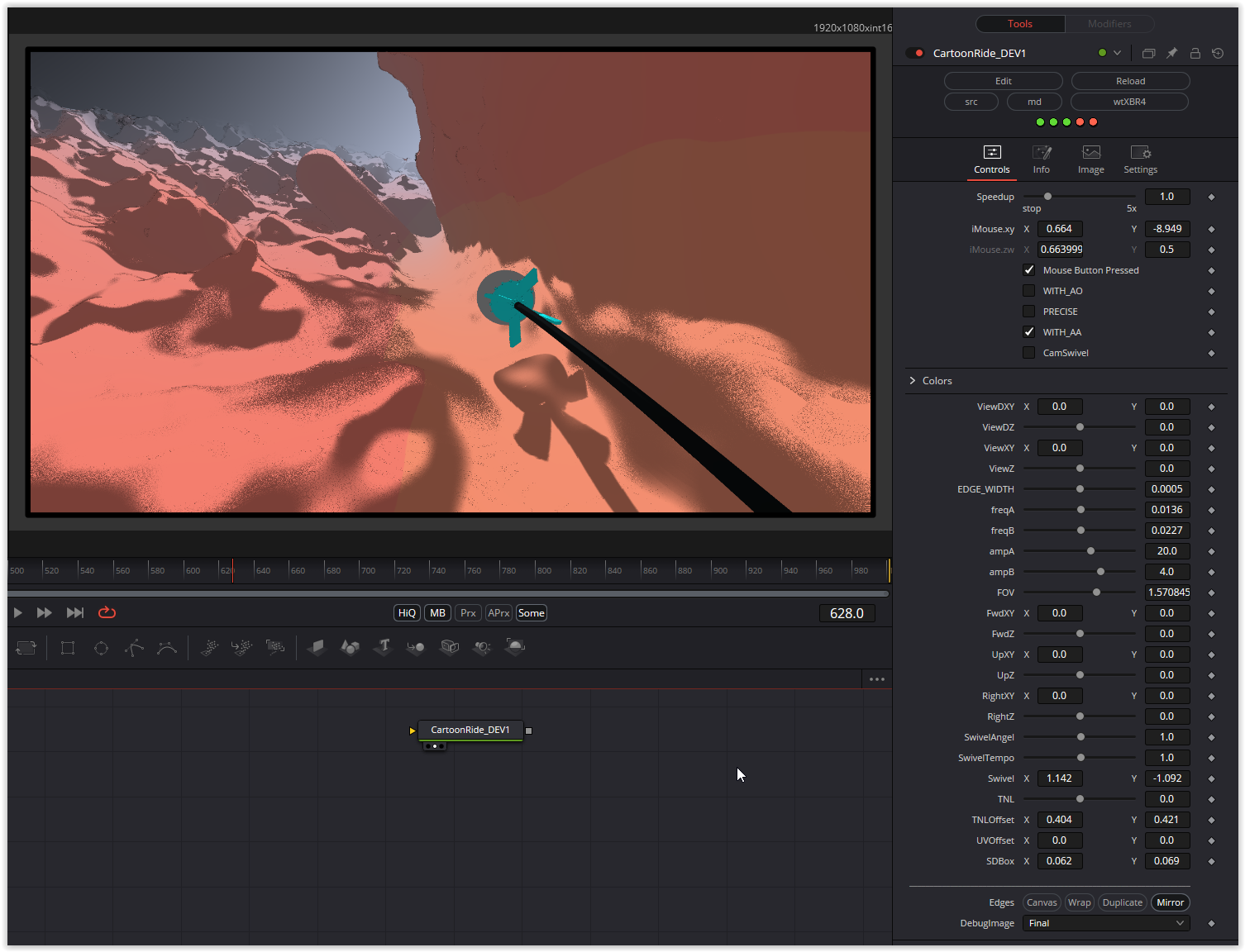
Task: Select the CartoonRide_DEV1 node in the graph
Action: click(x=470, y=730)
